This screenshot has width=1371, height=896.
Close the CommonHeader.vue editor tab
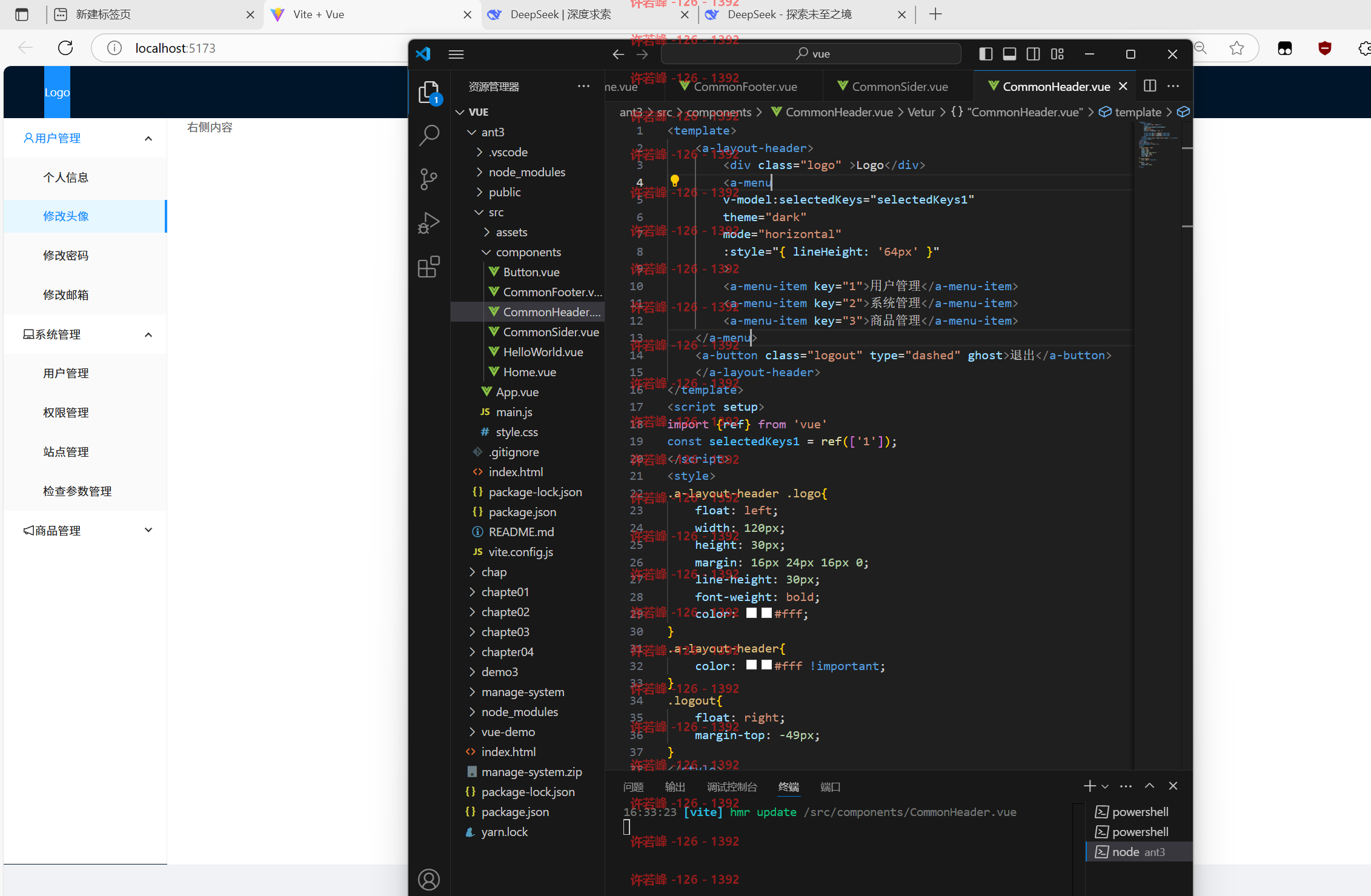[1123, 86]
